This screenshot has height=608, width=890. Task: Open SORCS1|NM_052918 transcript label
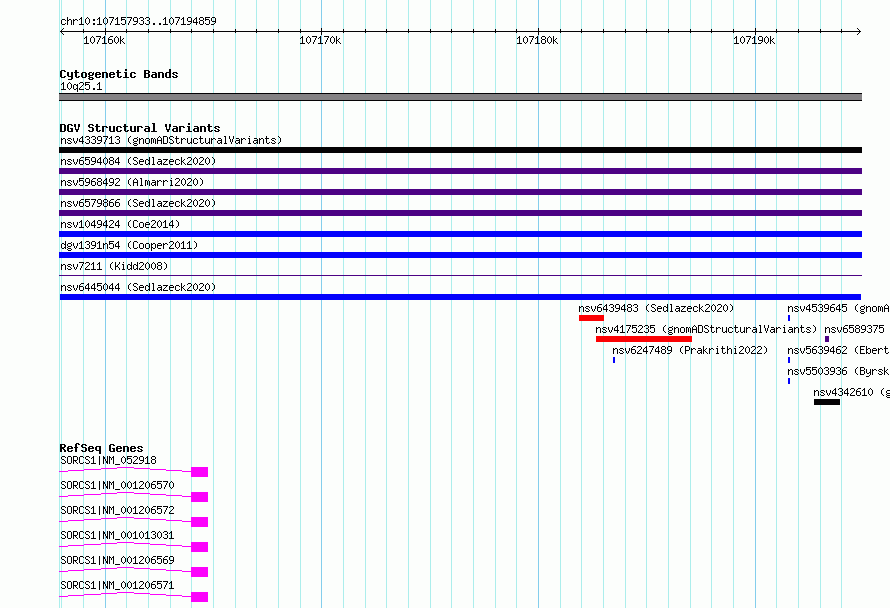tap(108, 460)
